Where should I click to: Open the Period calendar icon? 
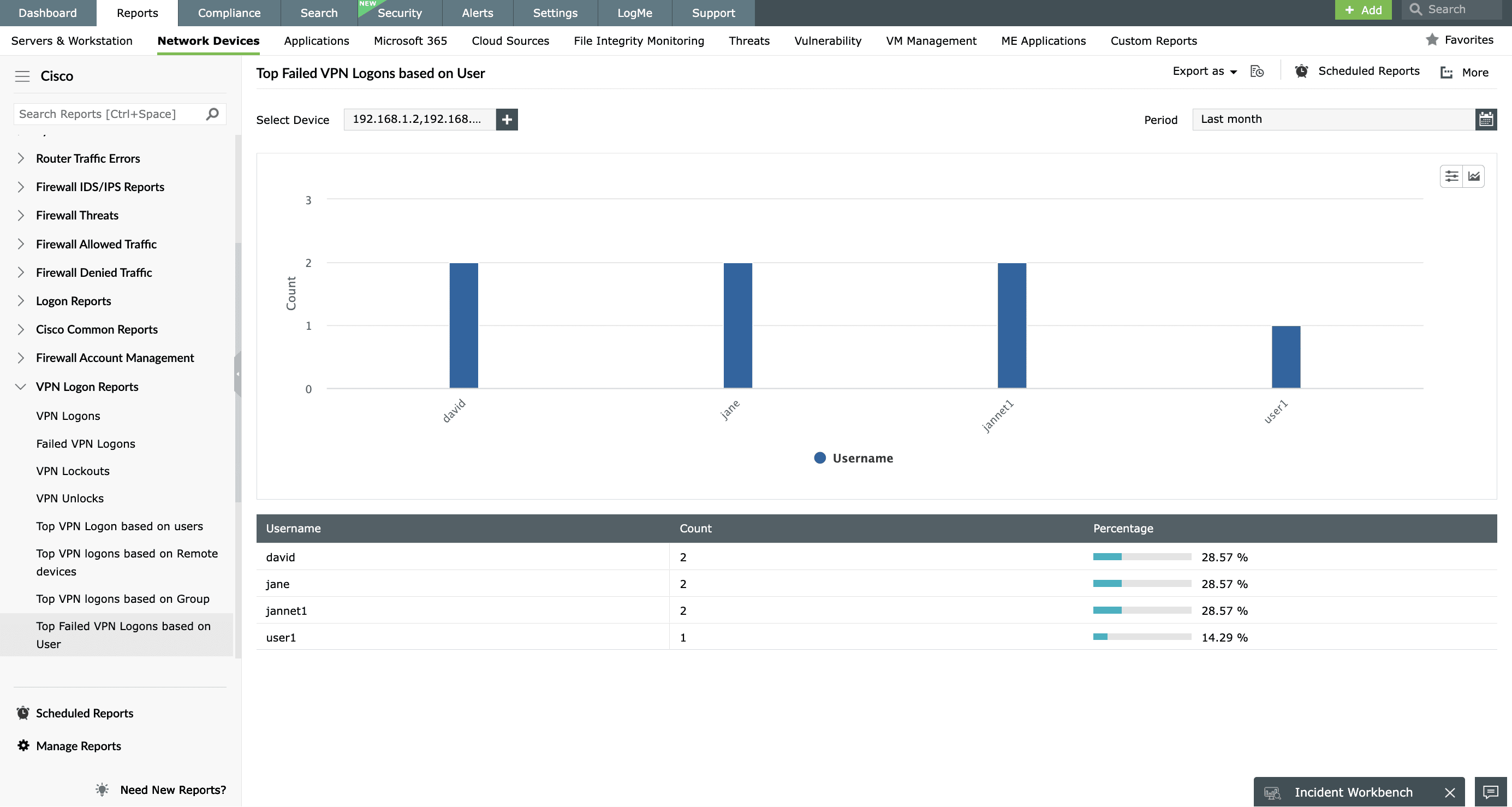coord(1486,119)
